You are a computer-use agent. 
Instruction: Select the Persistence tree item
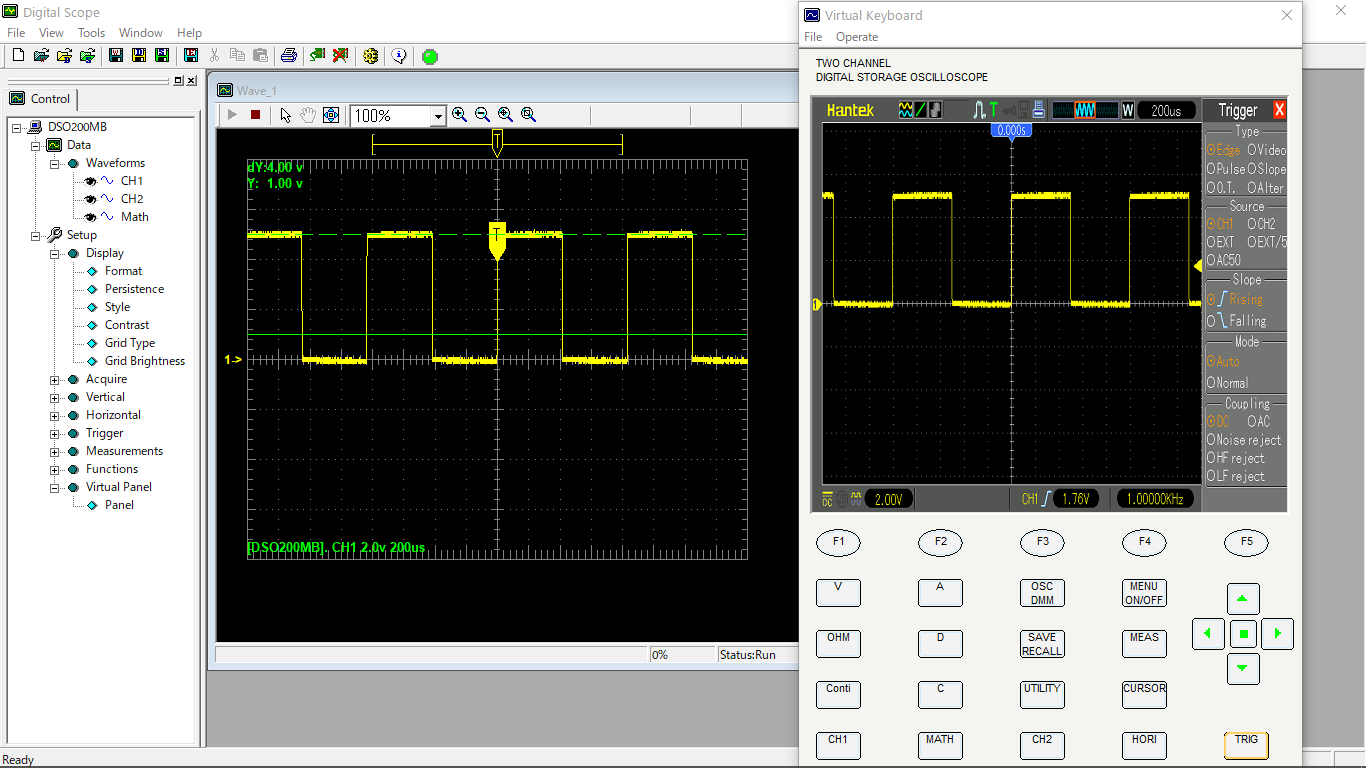[134, 289]
